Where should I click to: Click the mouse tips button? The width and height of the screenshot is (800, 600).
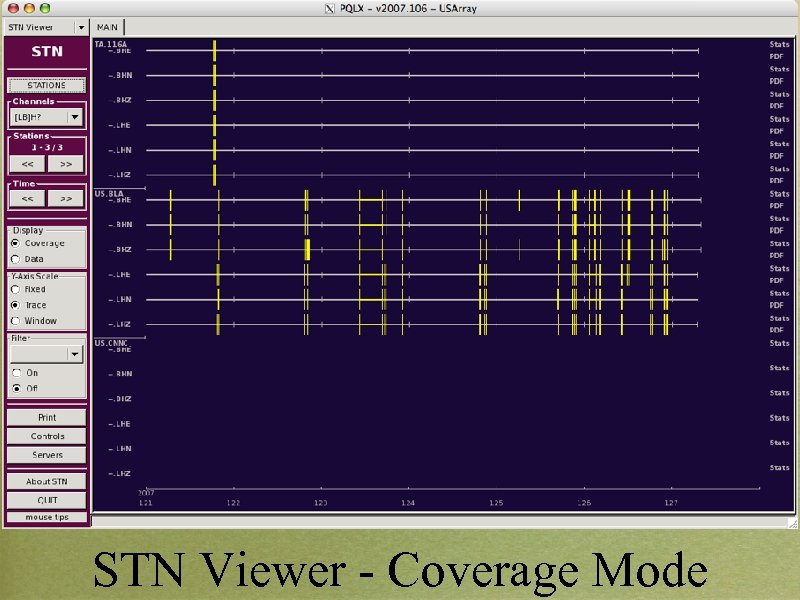coord(47,517)
